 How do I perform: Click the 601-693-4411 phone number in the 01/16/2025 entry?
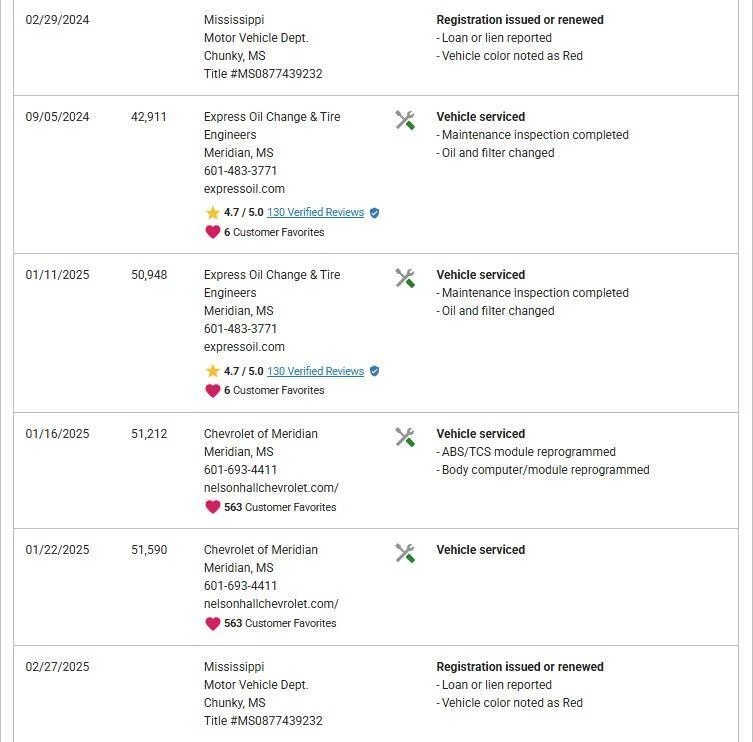point(240,470)
